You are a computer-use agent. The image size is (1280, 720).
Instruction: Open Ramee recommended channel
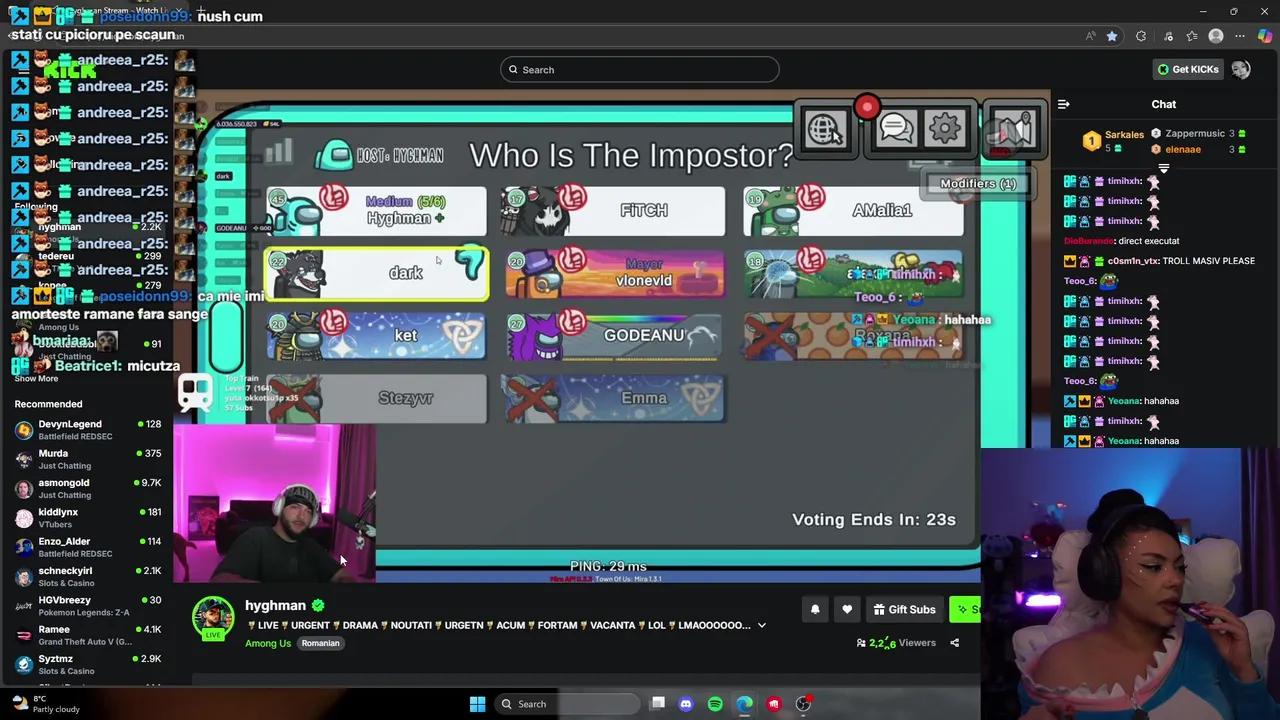click(88, 635)
